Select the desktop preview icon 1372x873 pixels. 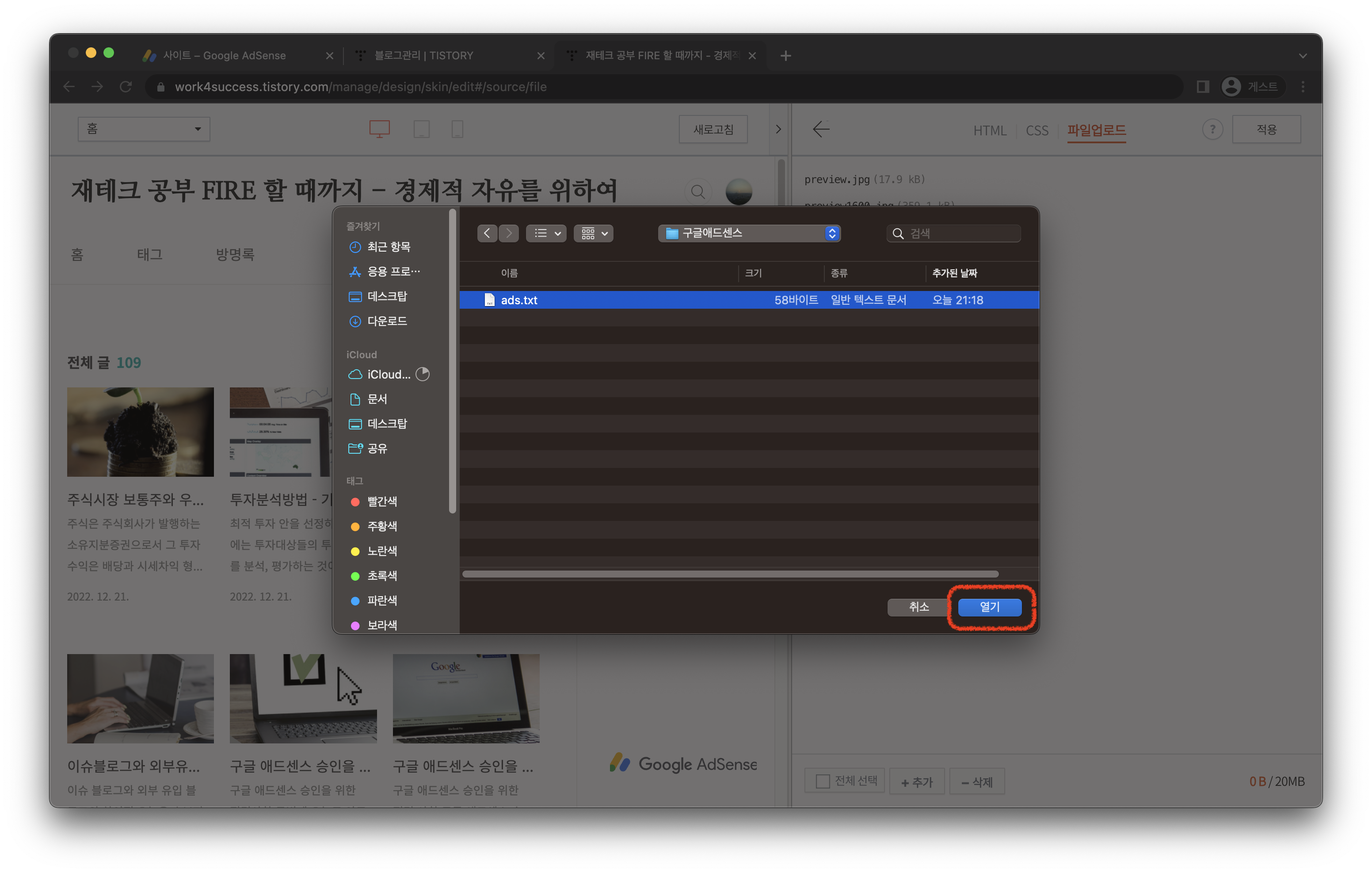pyautogui.click(x=379, y=129)
